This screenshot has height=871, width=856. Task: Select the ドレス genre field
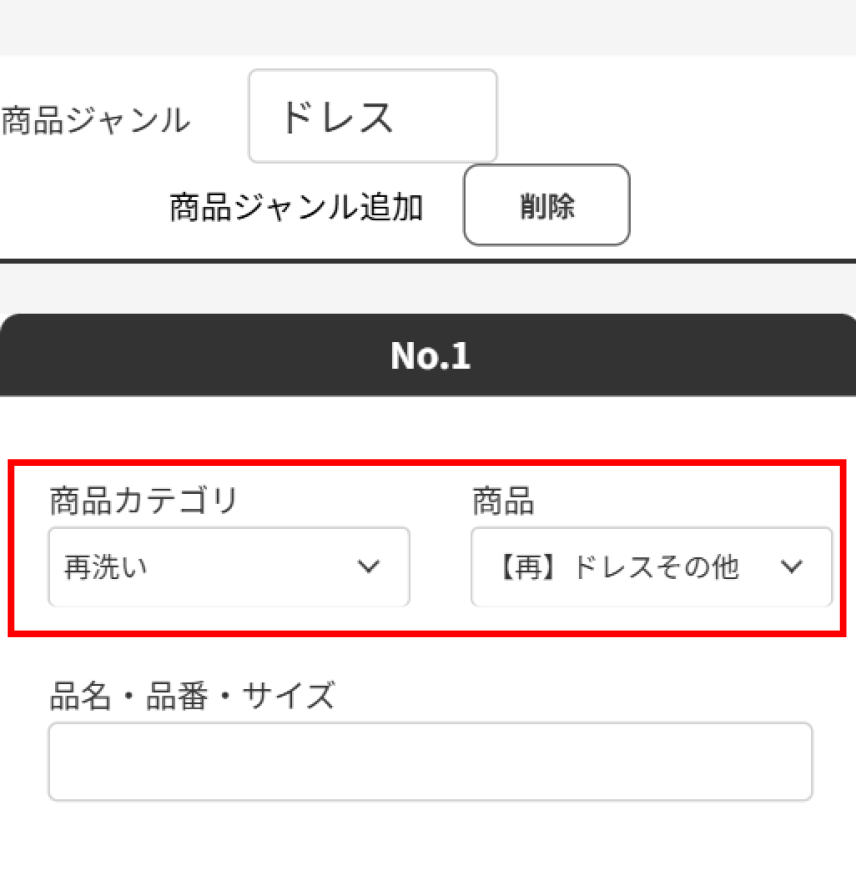[x=373, y=116]
